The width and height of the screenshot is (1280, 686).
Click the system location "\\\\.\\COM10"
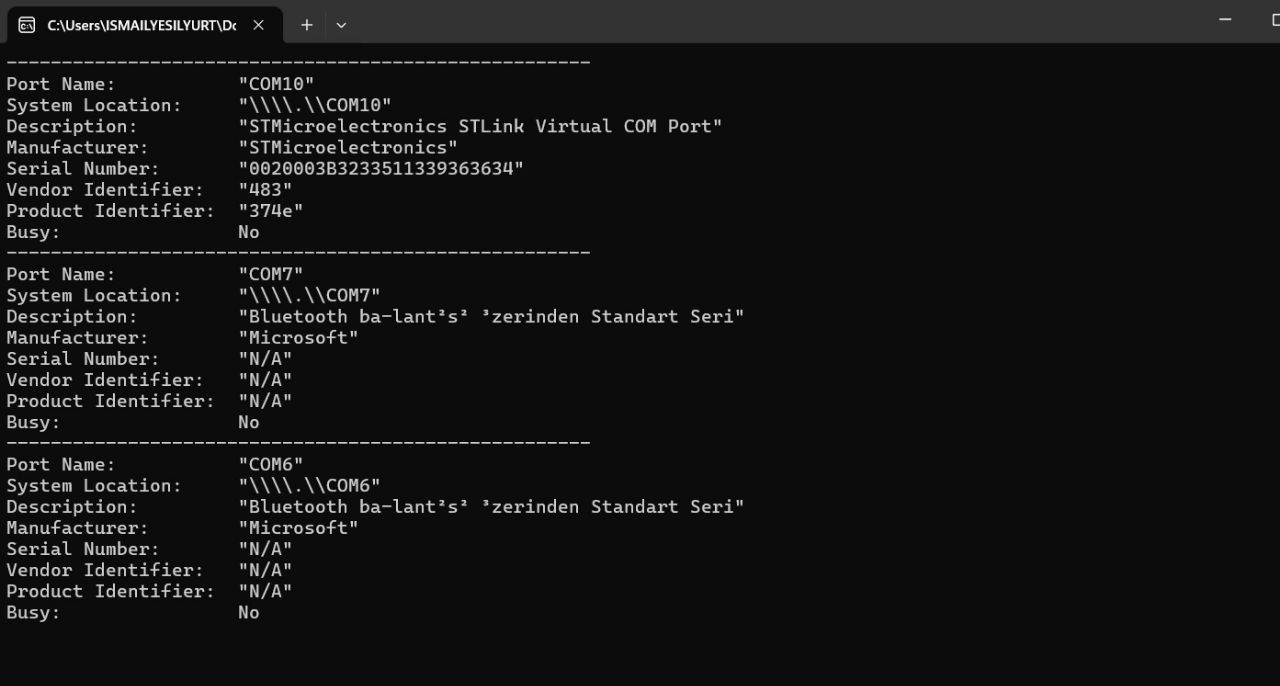[315, 105]
